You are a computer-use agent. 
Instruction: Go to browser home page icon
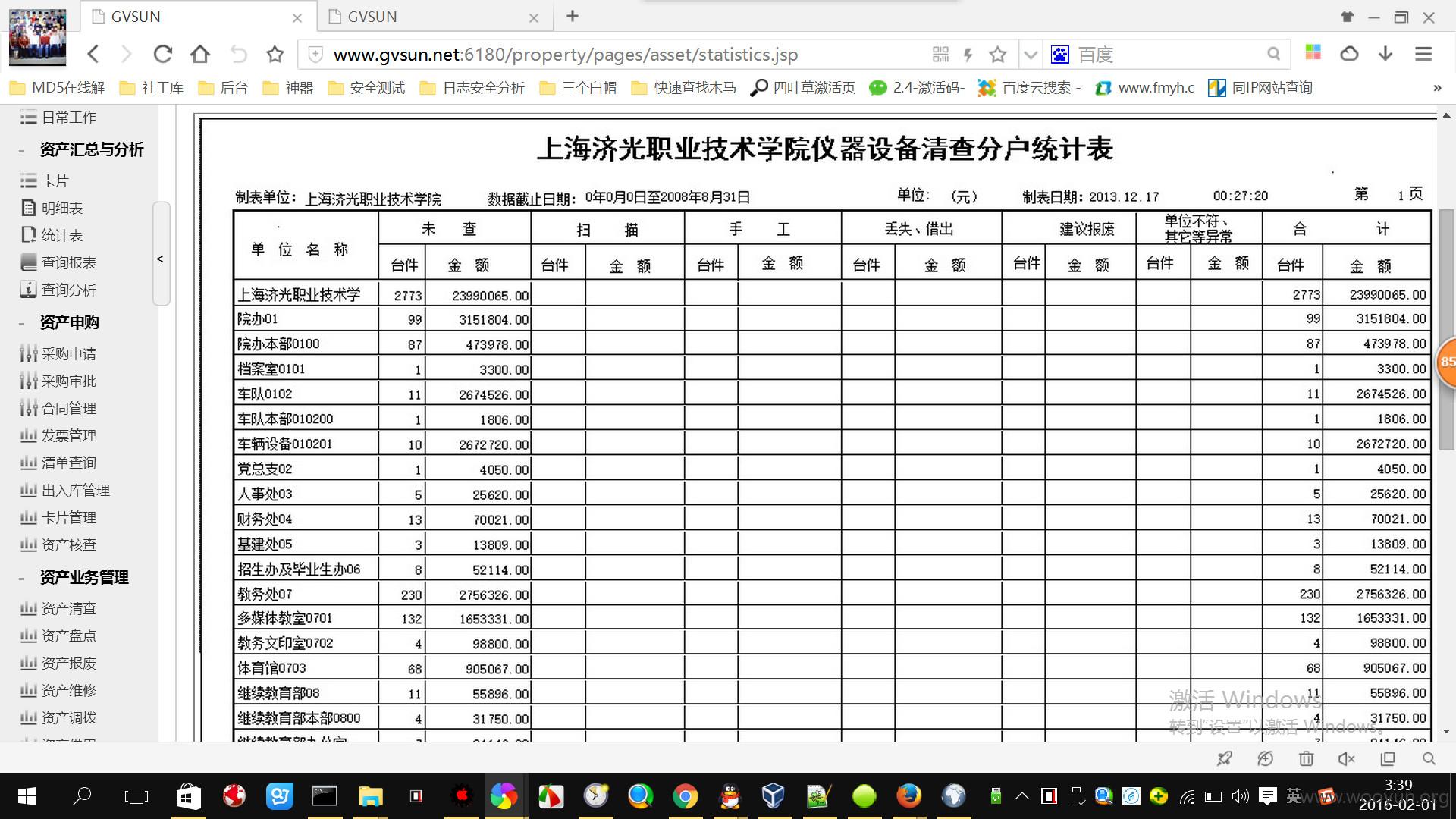200,54
